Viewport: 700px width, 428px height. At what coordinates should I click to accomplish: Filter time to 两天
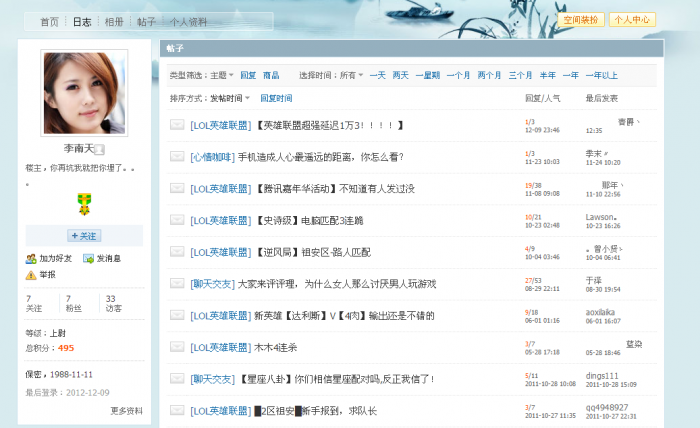[x=400, y=75]
